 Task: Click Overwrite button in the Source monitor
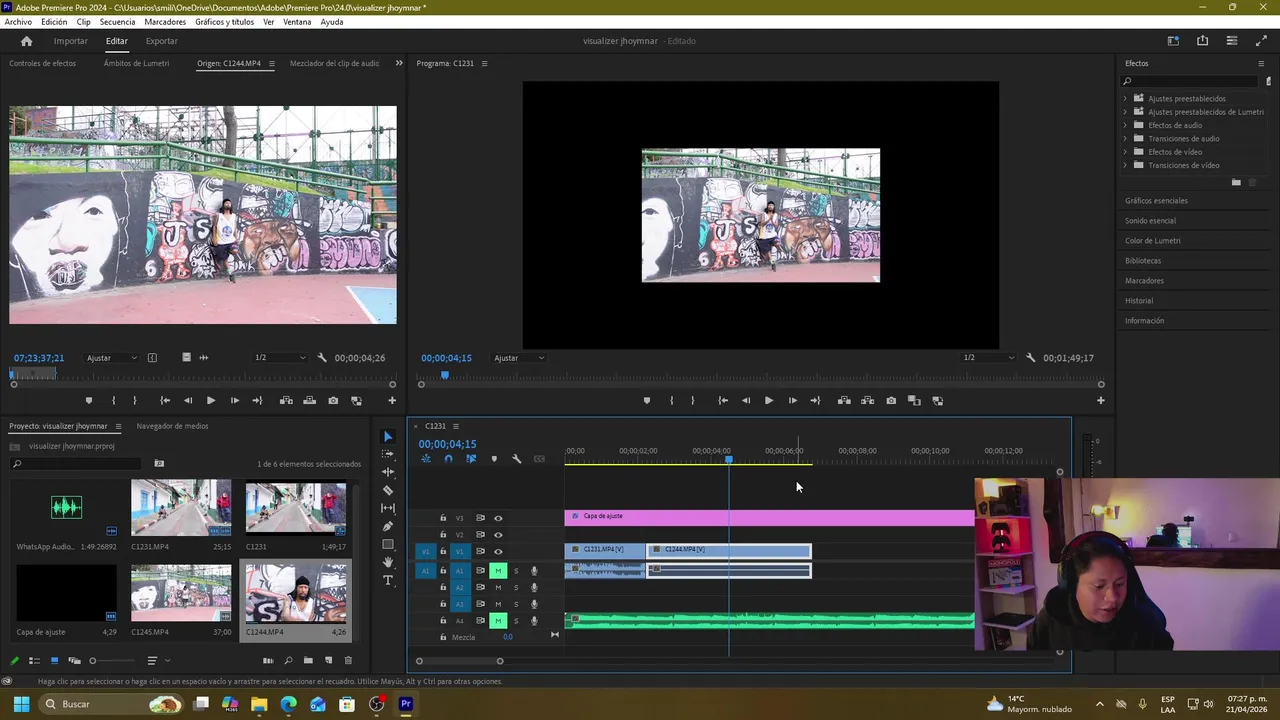(x=309, y=401)
